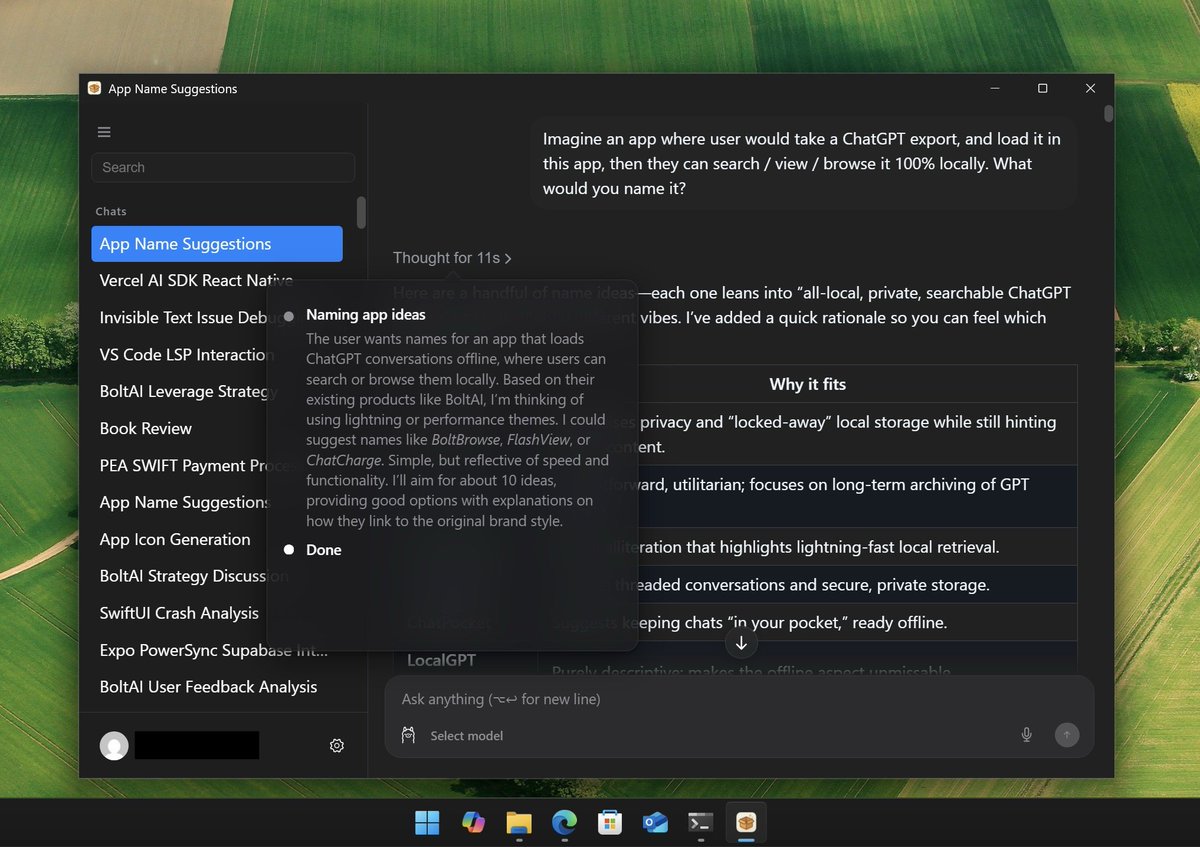The image size is (1200, 847).
Task: Open Microsoft Store from taskbar
Action: pyautogui.click(x=611, y=822)
